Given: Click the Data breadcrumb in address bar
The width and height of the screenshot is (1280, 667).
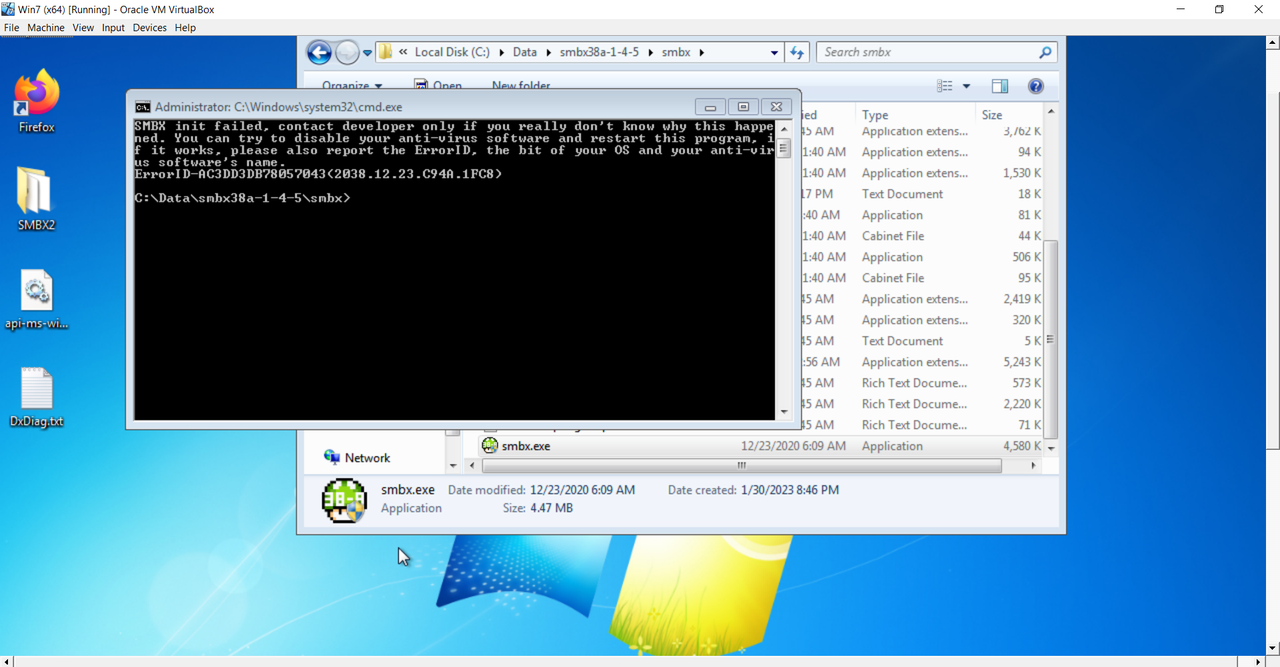Looking at the screenshot, I should click(x=525, y=52).
